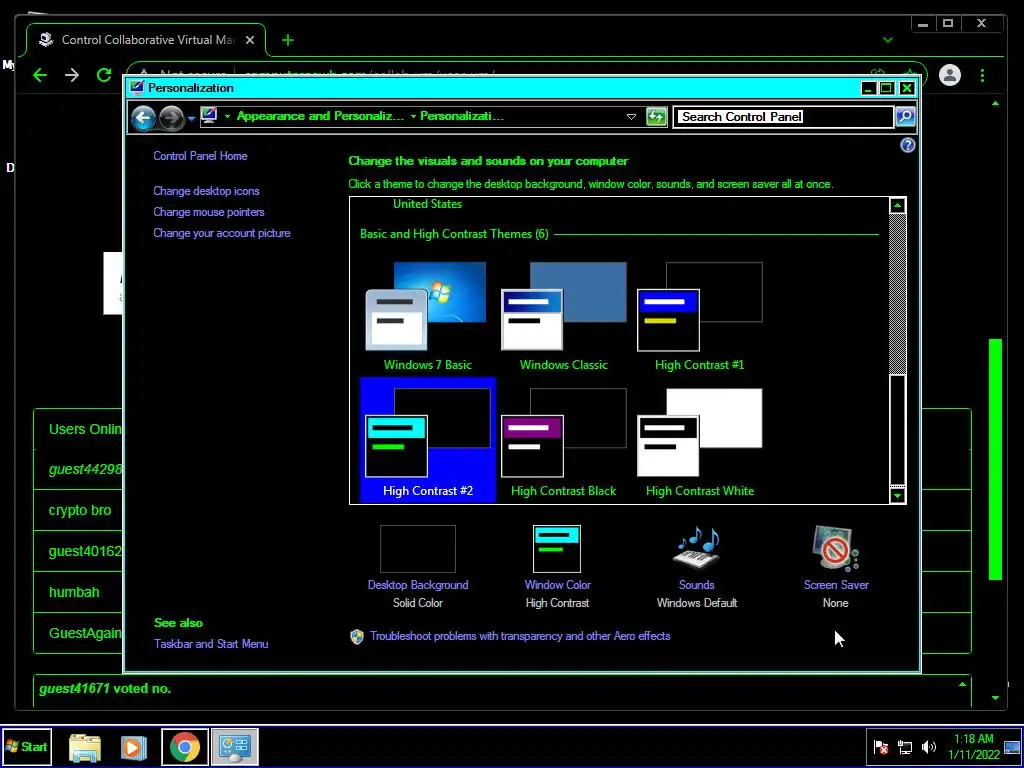Open Chrome profile avatar
Viewport: 1024px width, 768px height.
pos(950,75)
